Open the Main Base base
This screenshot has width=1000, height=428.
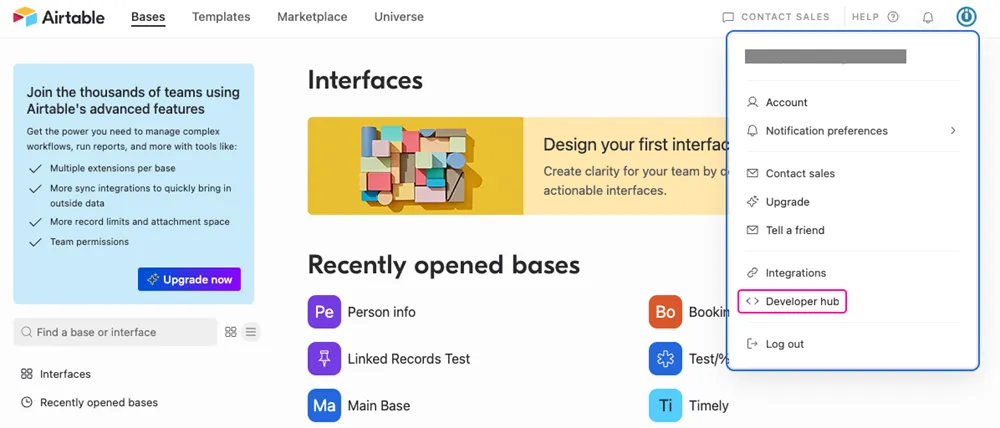click(379, 406)
